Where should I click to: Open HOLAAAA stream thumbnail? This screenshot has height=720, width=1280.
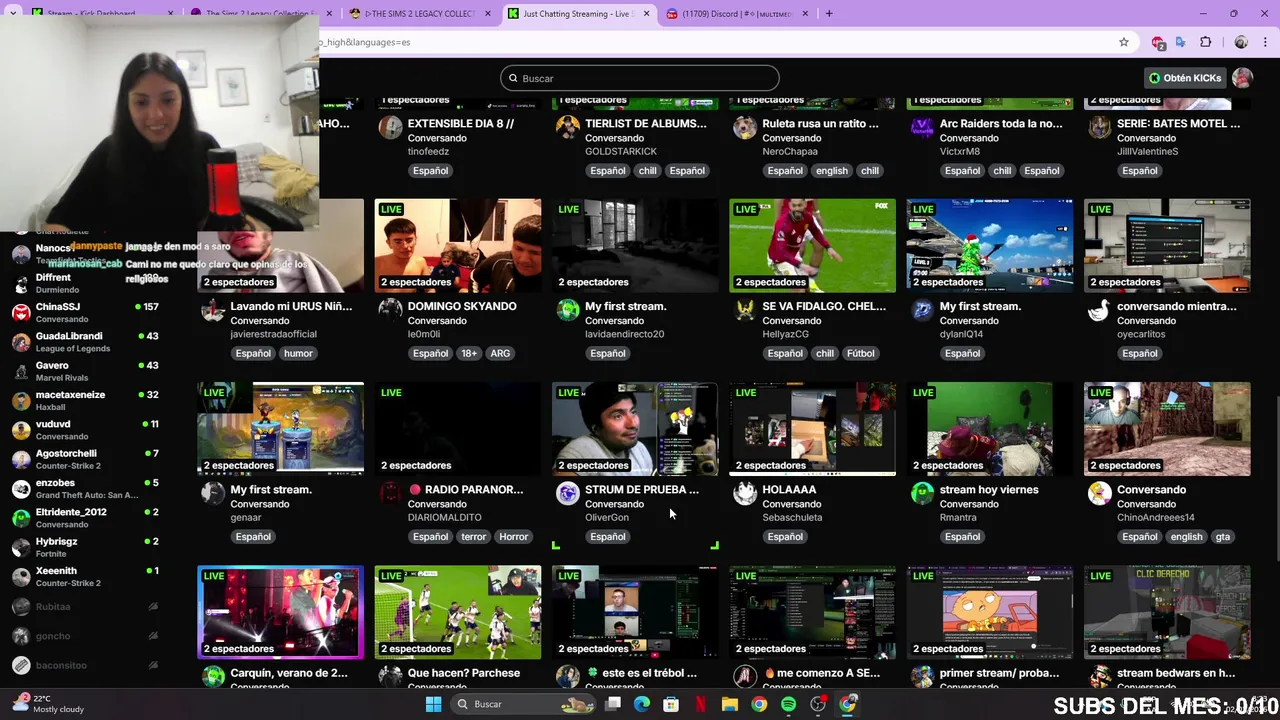[x=812, y=428]
